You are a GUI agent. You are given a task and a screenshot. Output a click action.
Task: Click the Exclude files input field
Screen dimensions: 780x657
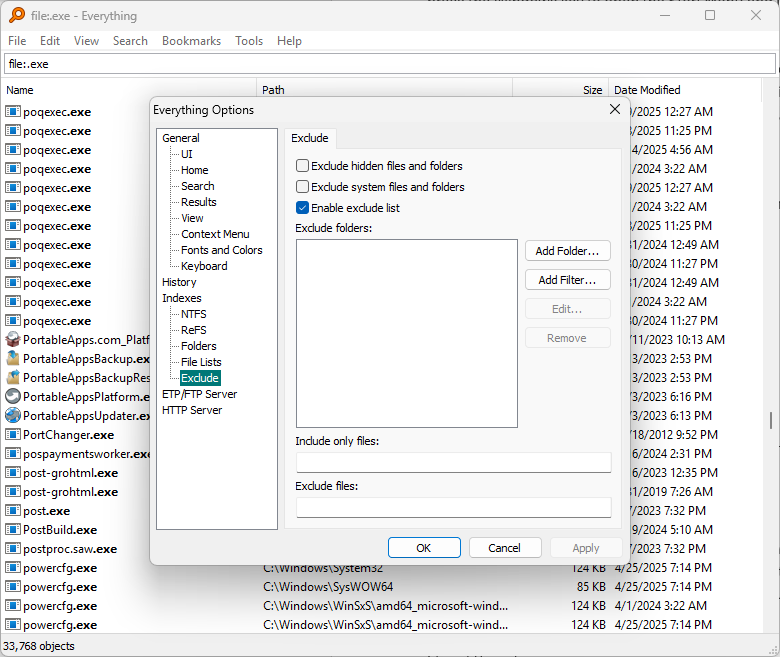click(453, 508)
